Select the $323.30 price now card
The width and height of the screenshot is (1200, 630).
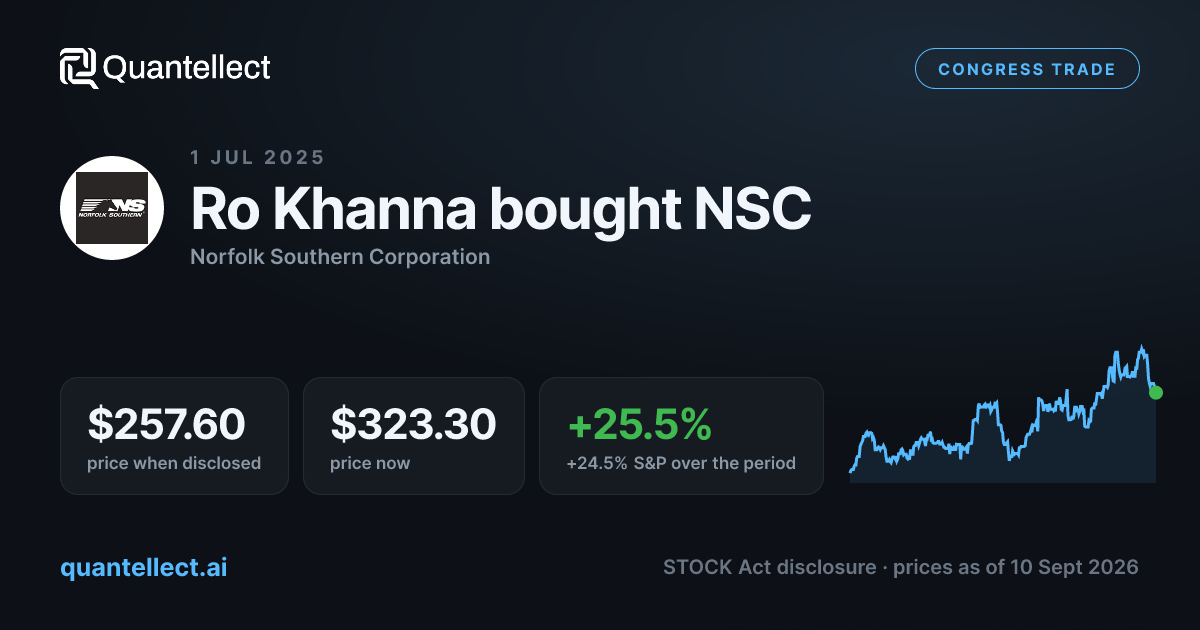414,436
